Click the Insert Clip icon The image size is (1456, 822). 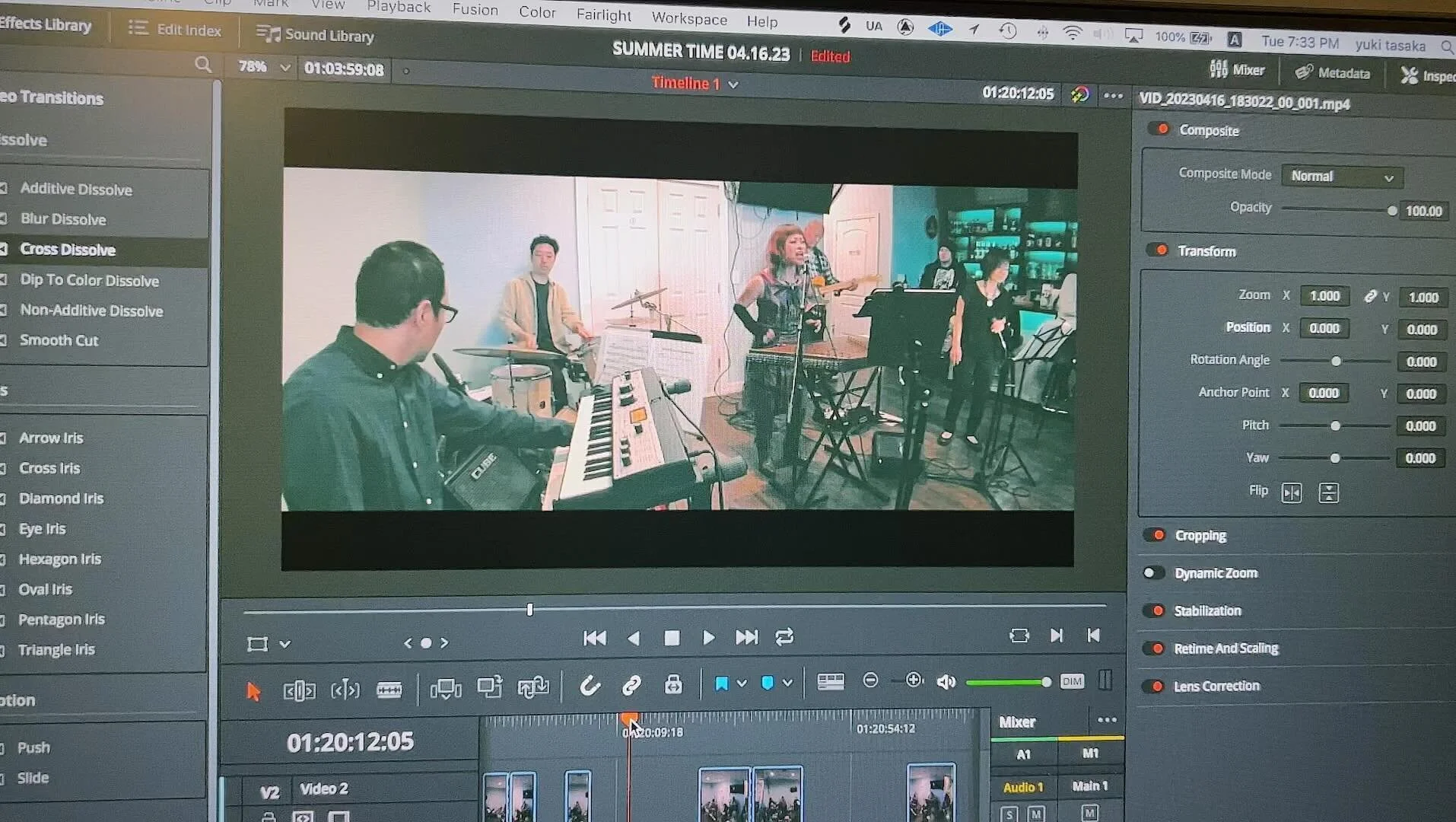[x=446, y=689]
